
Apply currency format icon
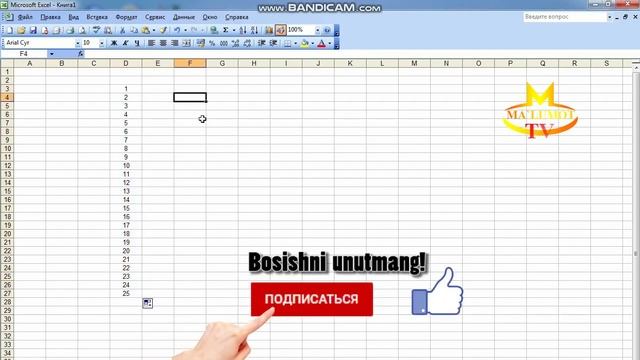(x=200, y=43)
